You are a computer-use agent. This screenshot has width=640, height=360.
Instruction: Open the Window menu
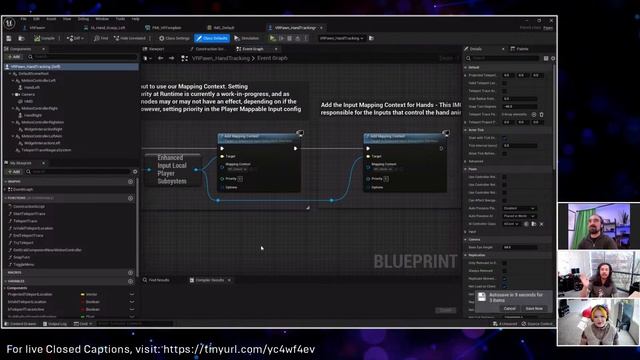point(102,19)
